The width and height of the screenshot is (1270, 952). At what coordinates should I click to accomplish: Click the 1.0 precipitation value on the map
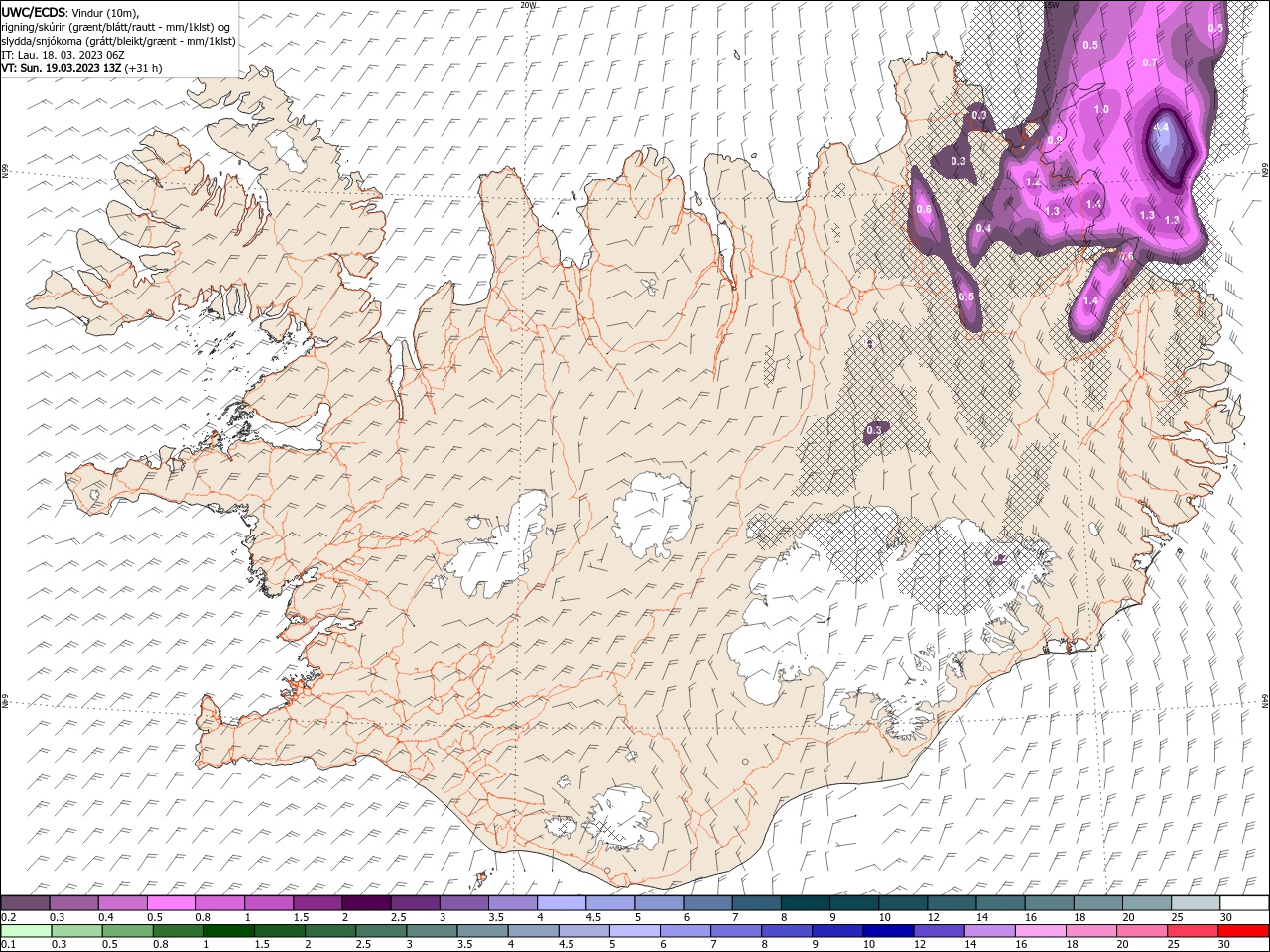(1100, 109)
